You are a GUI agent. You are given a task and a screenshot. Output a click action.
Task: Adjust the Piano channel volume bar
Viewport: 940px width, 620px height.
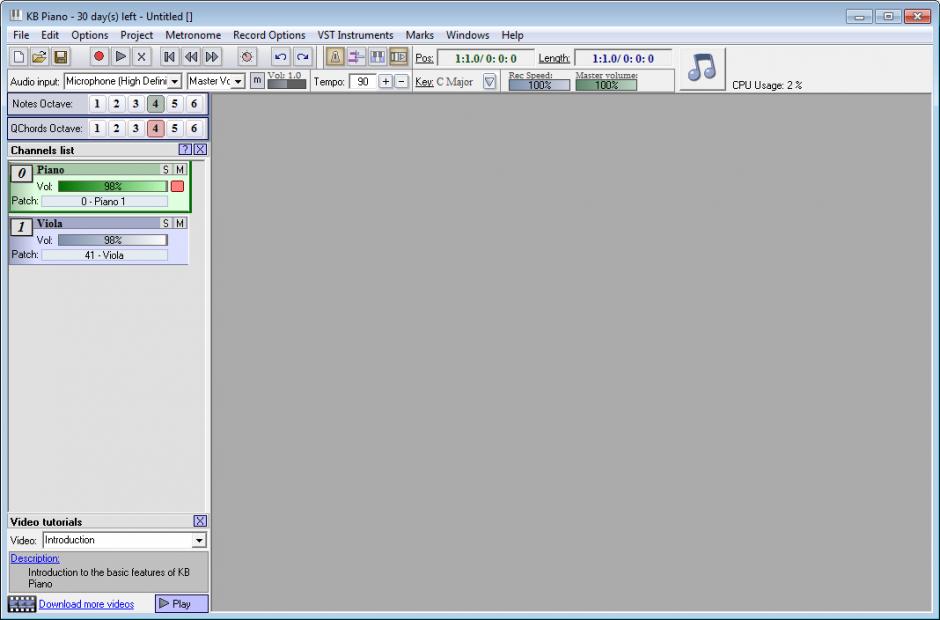[113, 186]
